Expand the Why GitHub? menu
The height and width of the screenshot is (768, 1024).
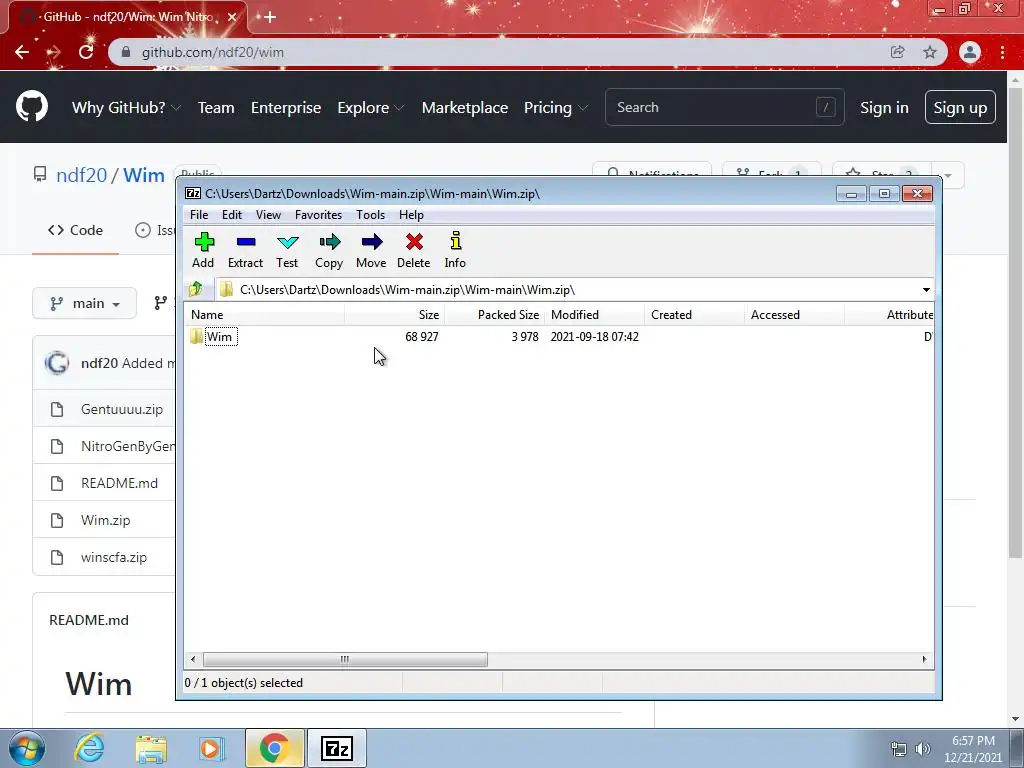pyautogui.click(x=126, y=108)
